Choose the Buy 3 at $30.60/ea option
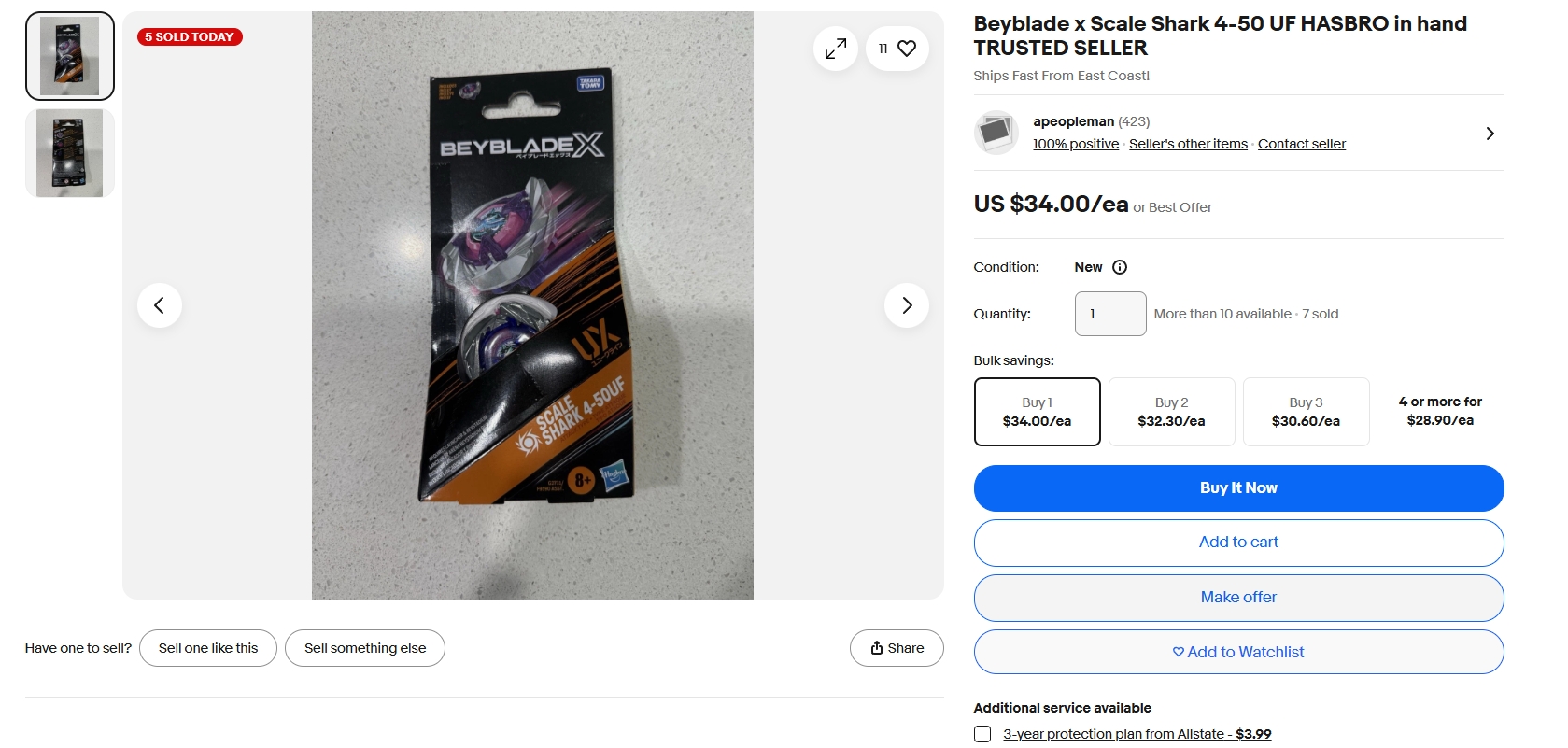1568x748 pixels. (x=1307, y=412)
